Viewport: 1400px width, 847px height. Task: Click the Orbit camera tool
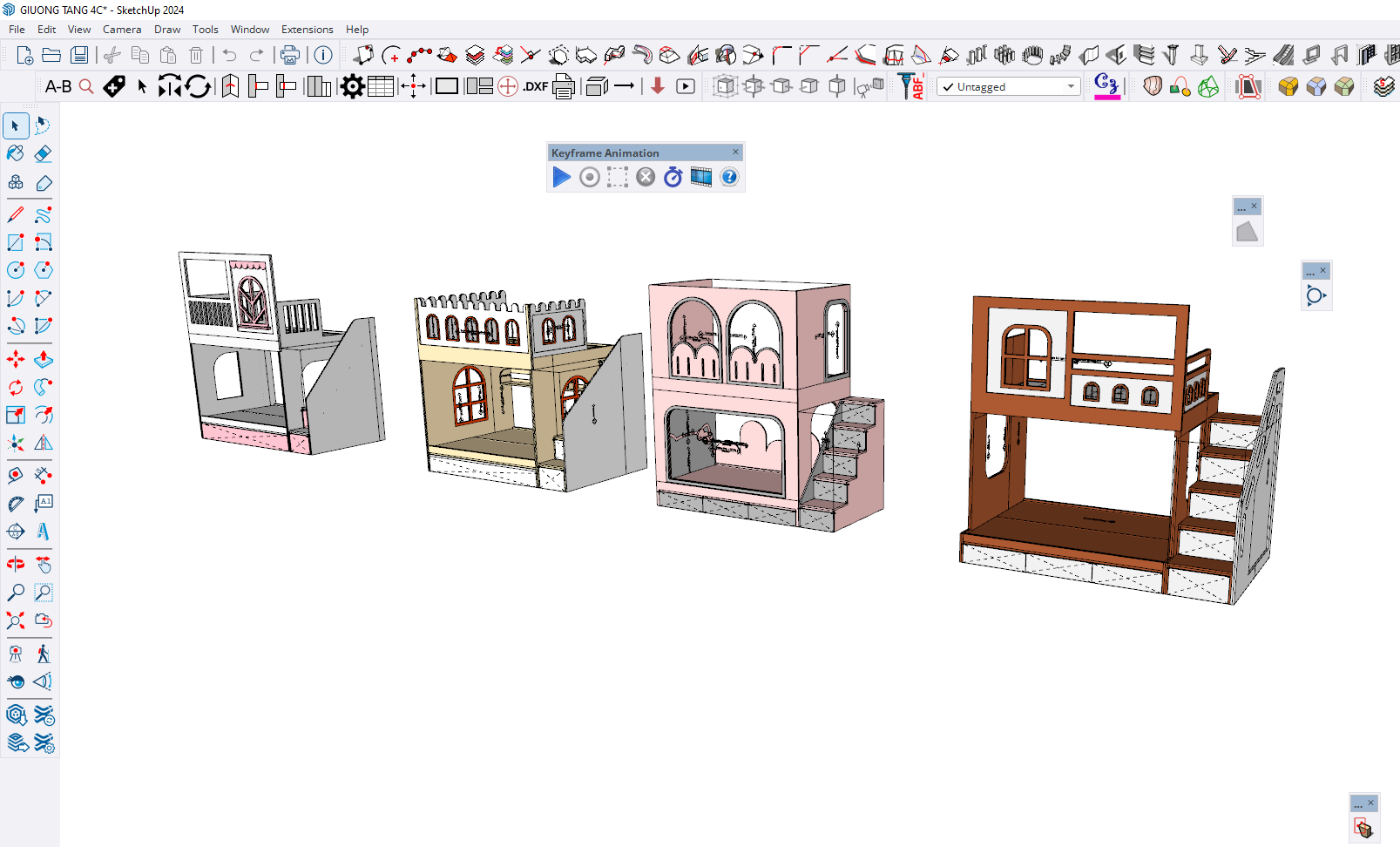pos(16,564)
